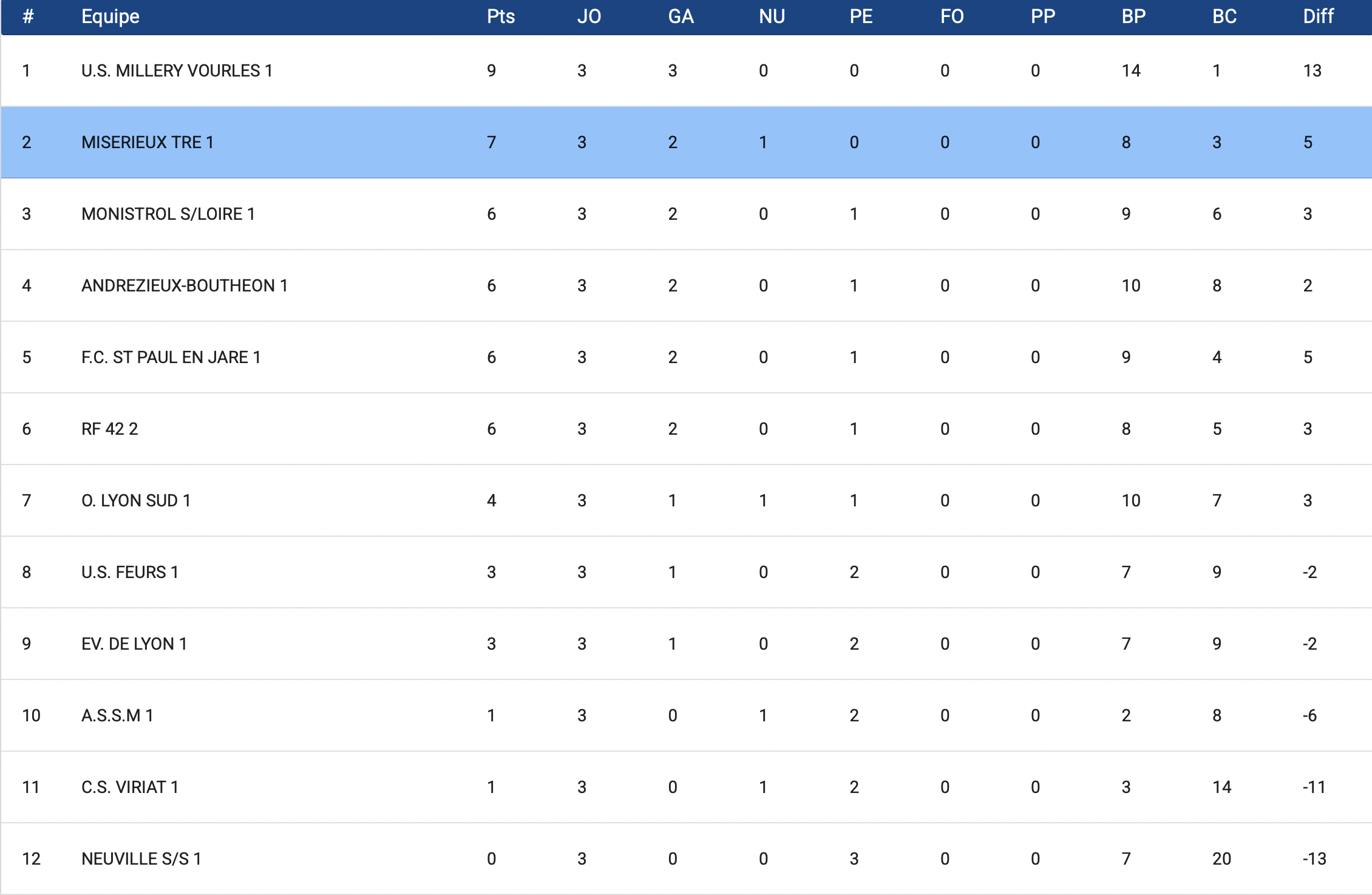
Task: Click the GA column header
Action: 681,16
